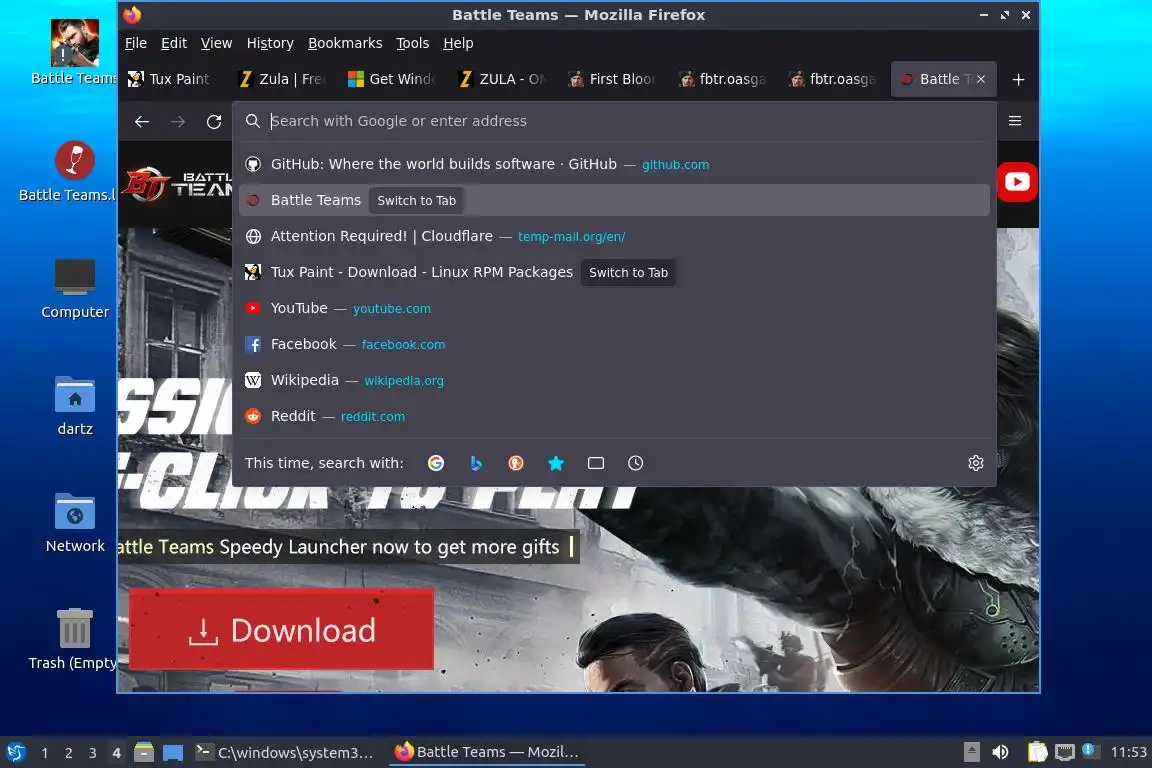The height and width of the screenshot is (768, 1152).
Task: Switch to workspace 3 in taskbar
Action: (93, 753)
